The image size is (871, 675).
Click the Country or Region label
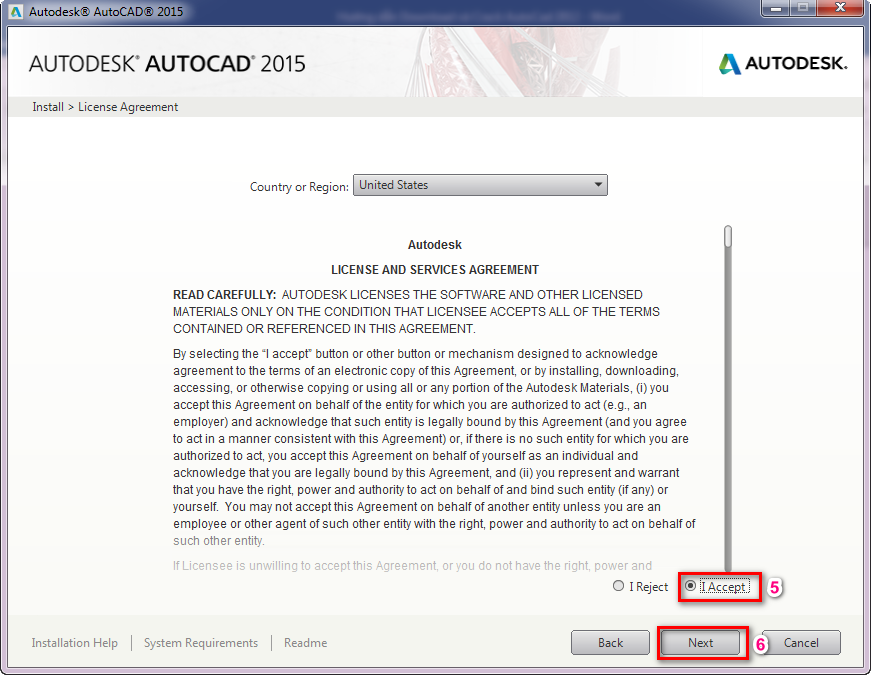pyautogui.click(x=299, y=187)
